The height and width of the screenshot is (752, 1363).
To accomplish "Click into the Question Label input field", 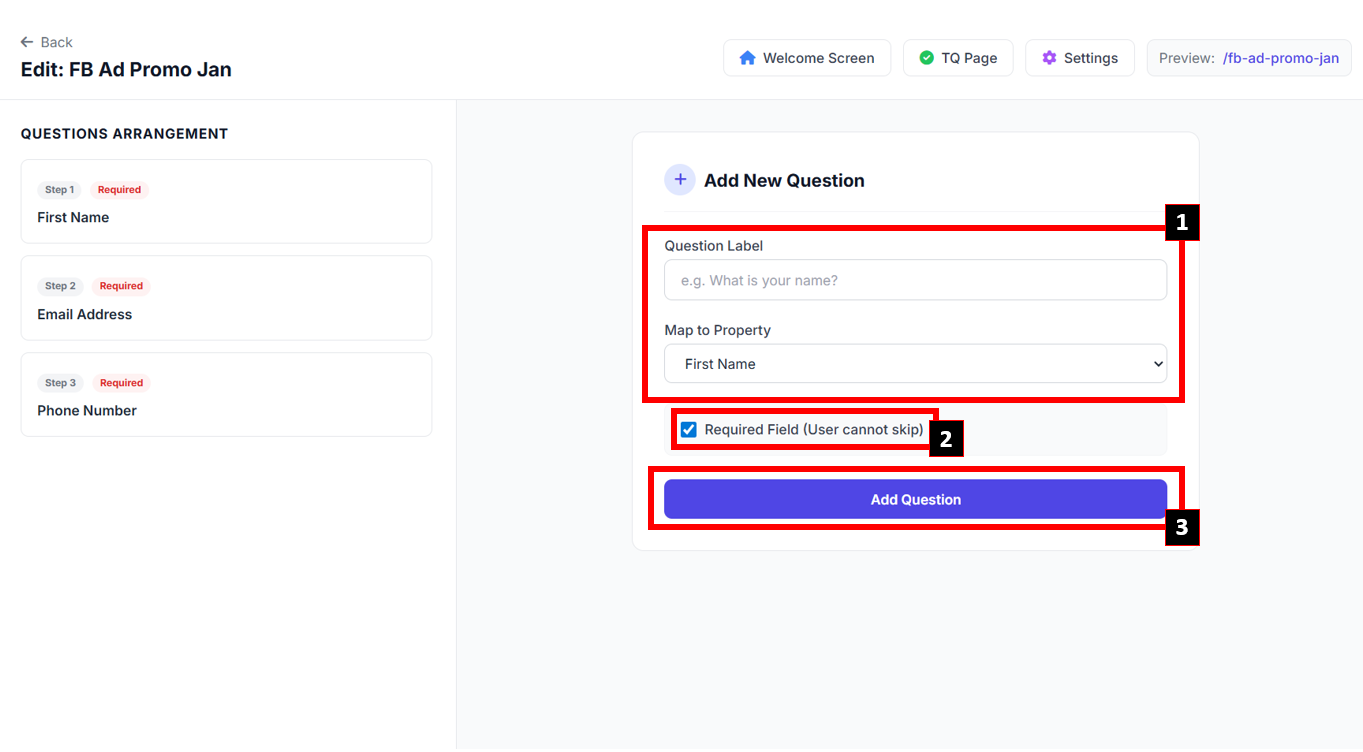I will pyautogui.click(x=914, y=280).
